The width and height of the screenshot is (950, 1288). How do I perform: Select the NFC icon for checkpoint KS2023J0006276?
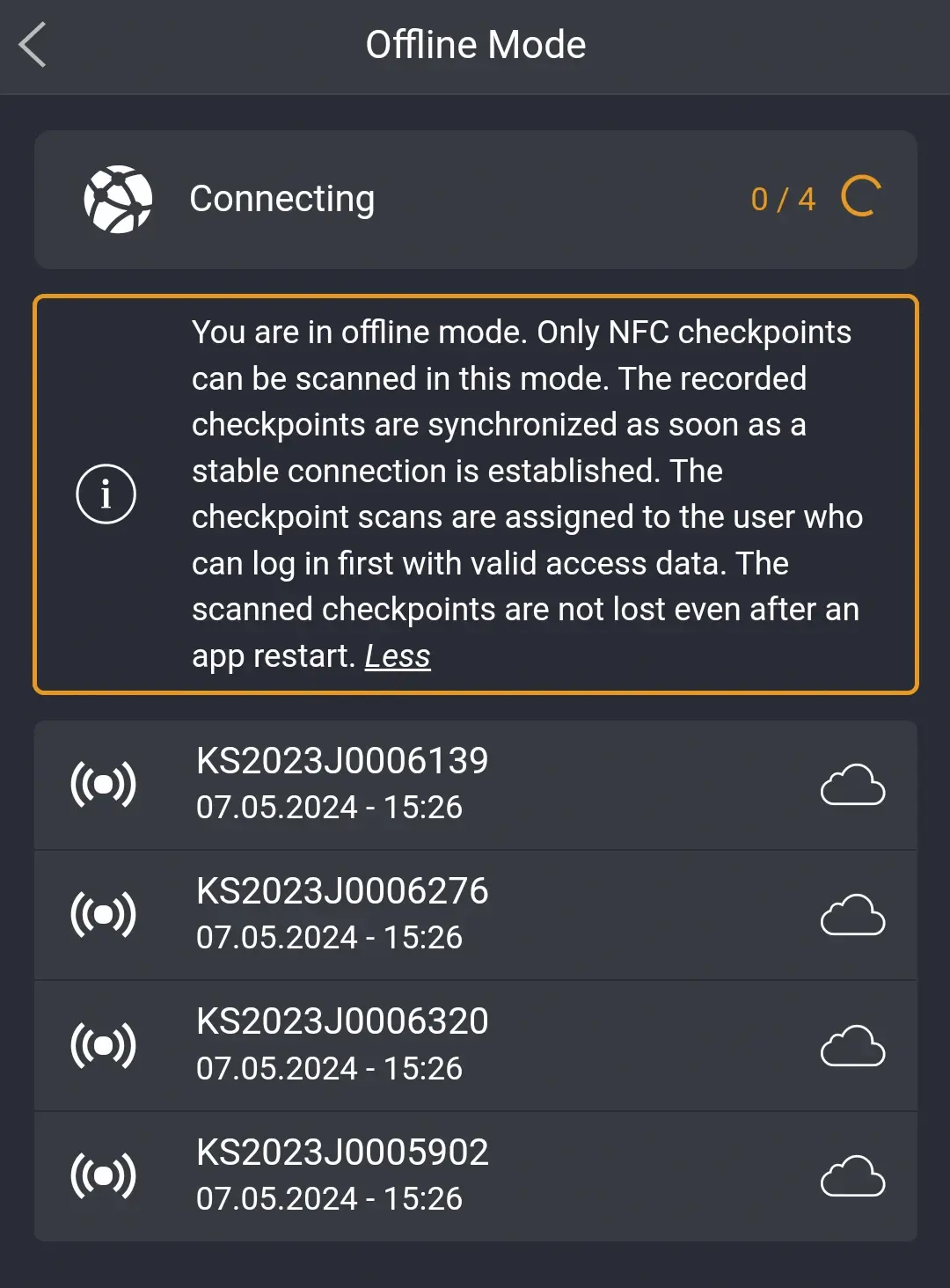(103, 913)
